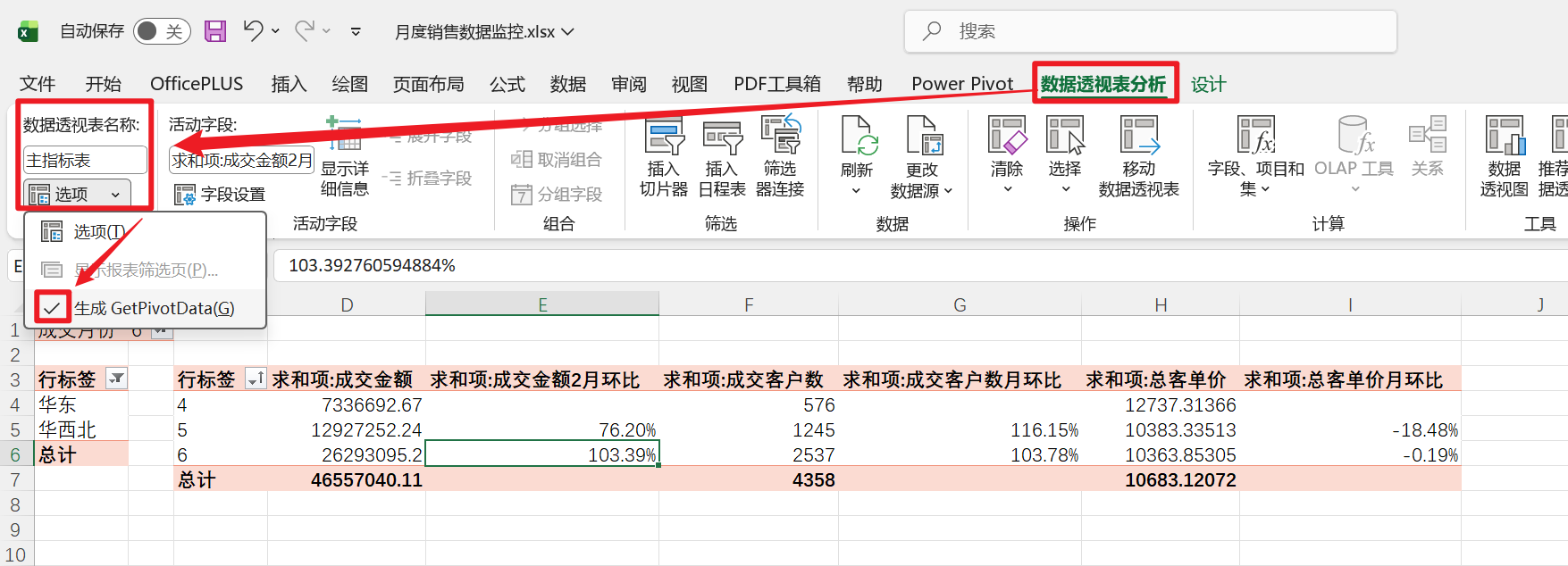Image resolution: width=1568 pixels, height=566 pixels.
Task: Expand the 刷新 dropdown arrow
Action: click(856, 190)
